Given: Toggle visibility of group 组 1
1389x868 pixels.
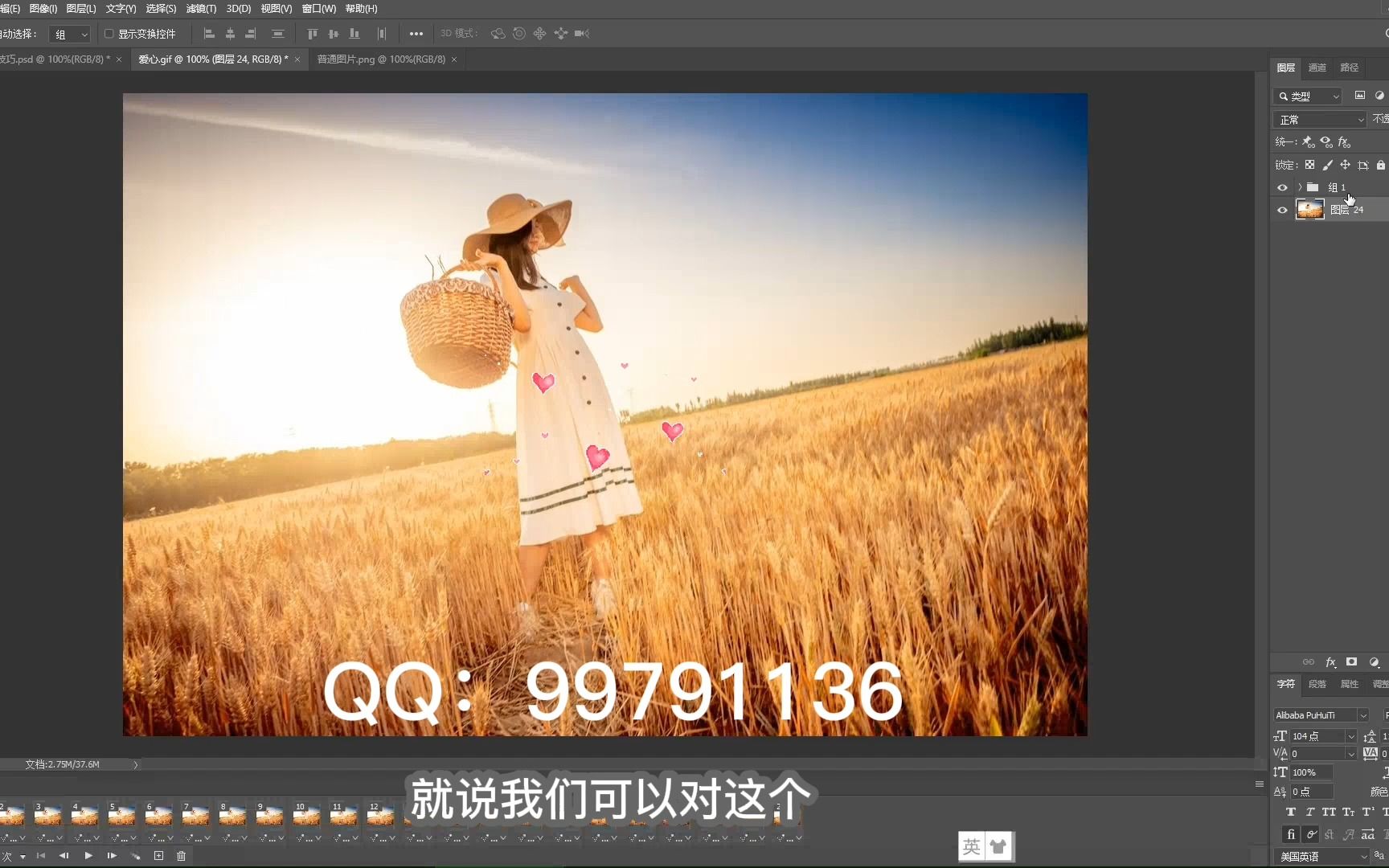Looking at the screenshot, I should click(1283, 187).
